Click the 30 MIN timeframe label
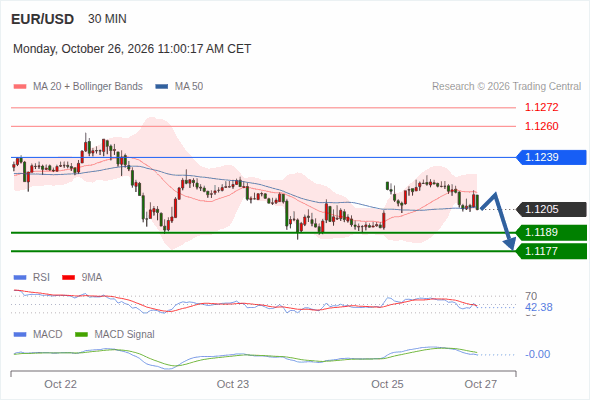Image resolution: width=590 pixels, height=400 pixels. tap(107, 19)
